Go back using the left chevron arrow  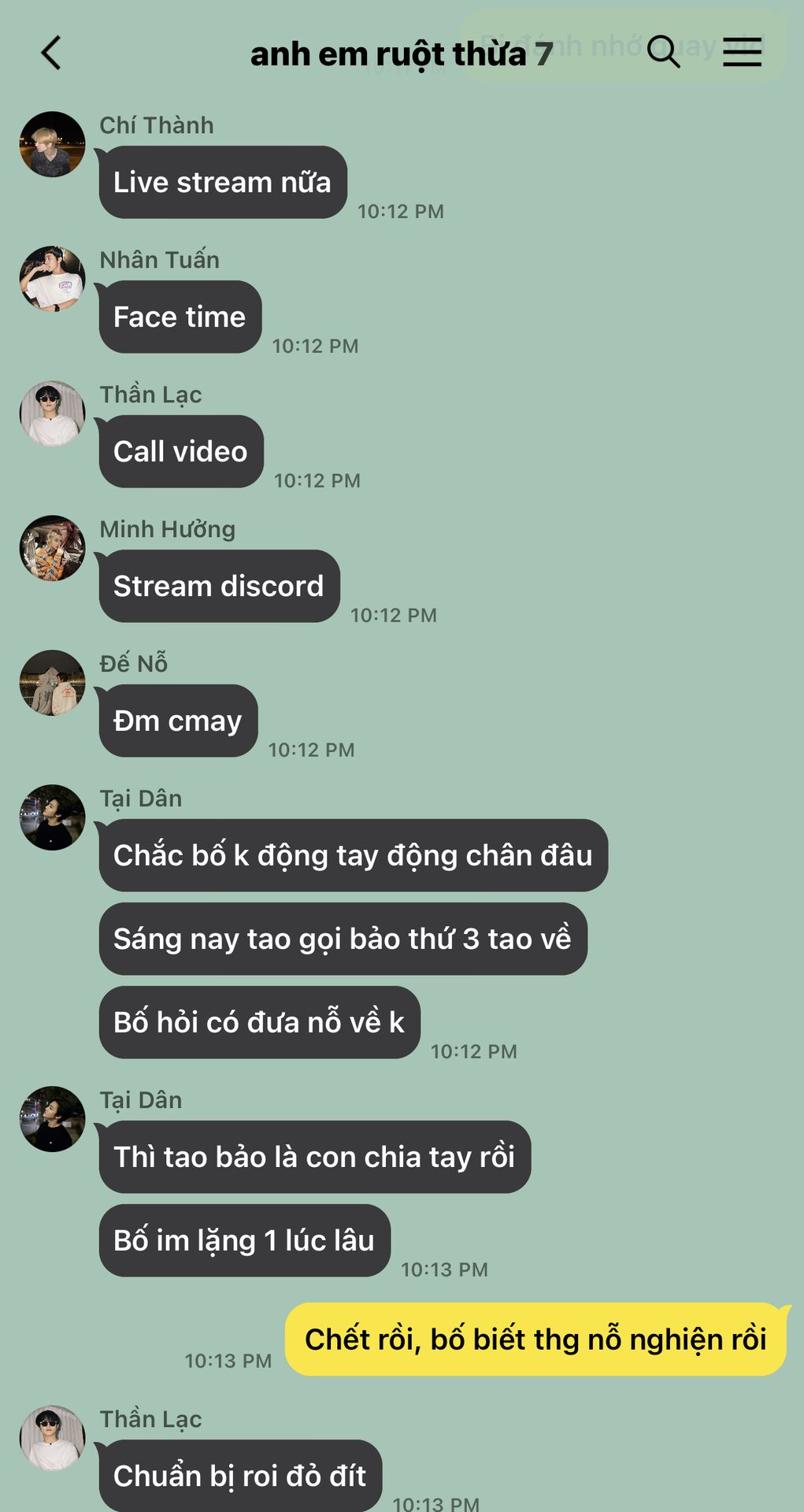51,54
